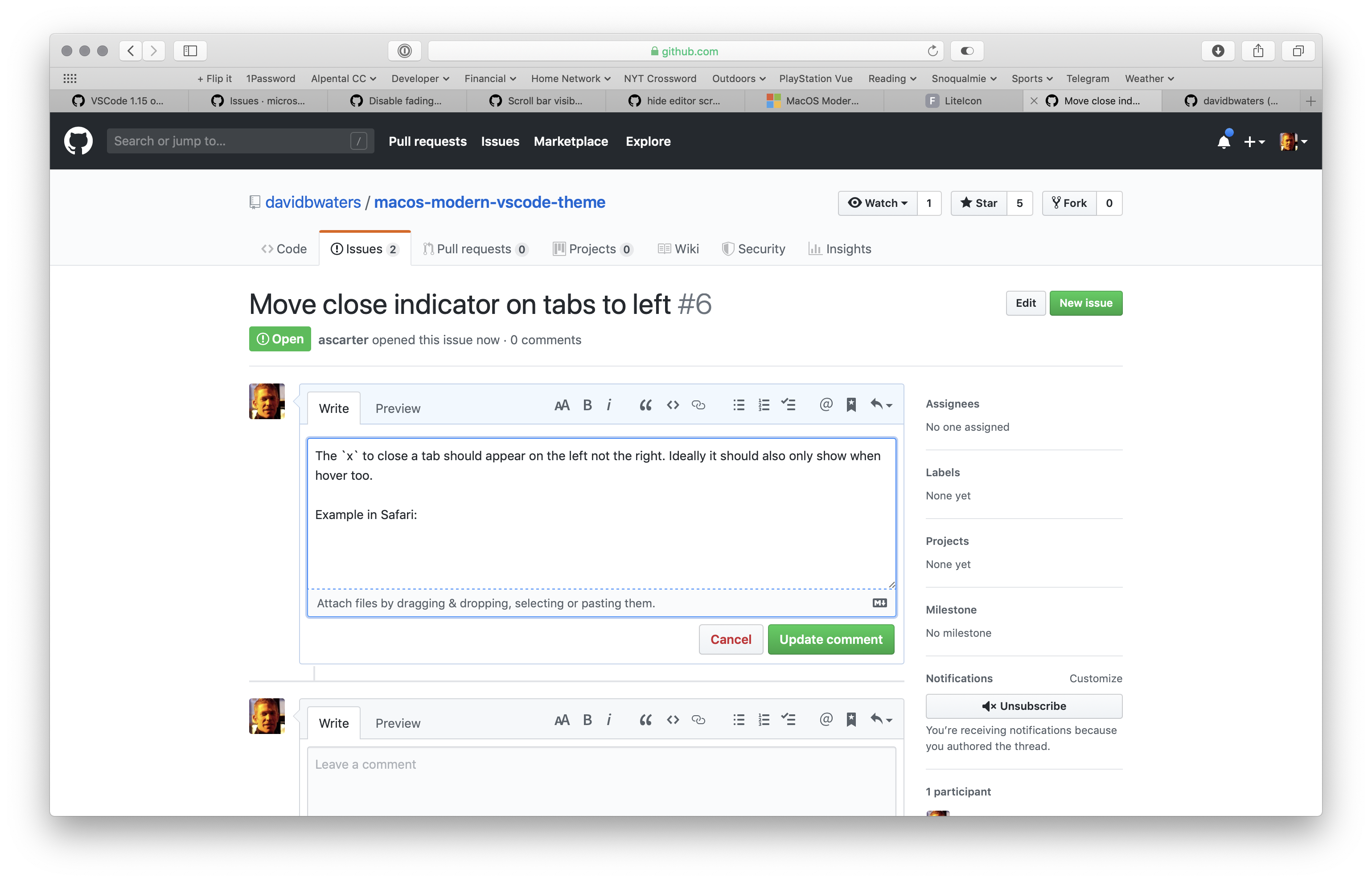Open user avatar profile menu

pyautogui.click(x=1293, y=141)
